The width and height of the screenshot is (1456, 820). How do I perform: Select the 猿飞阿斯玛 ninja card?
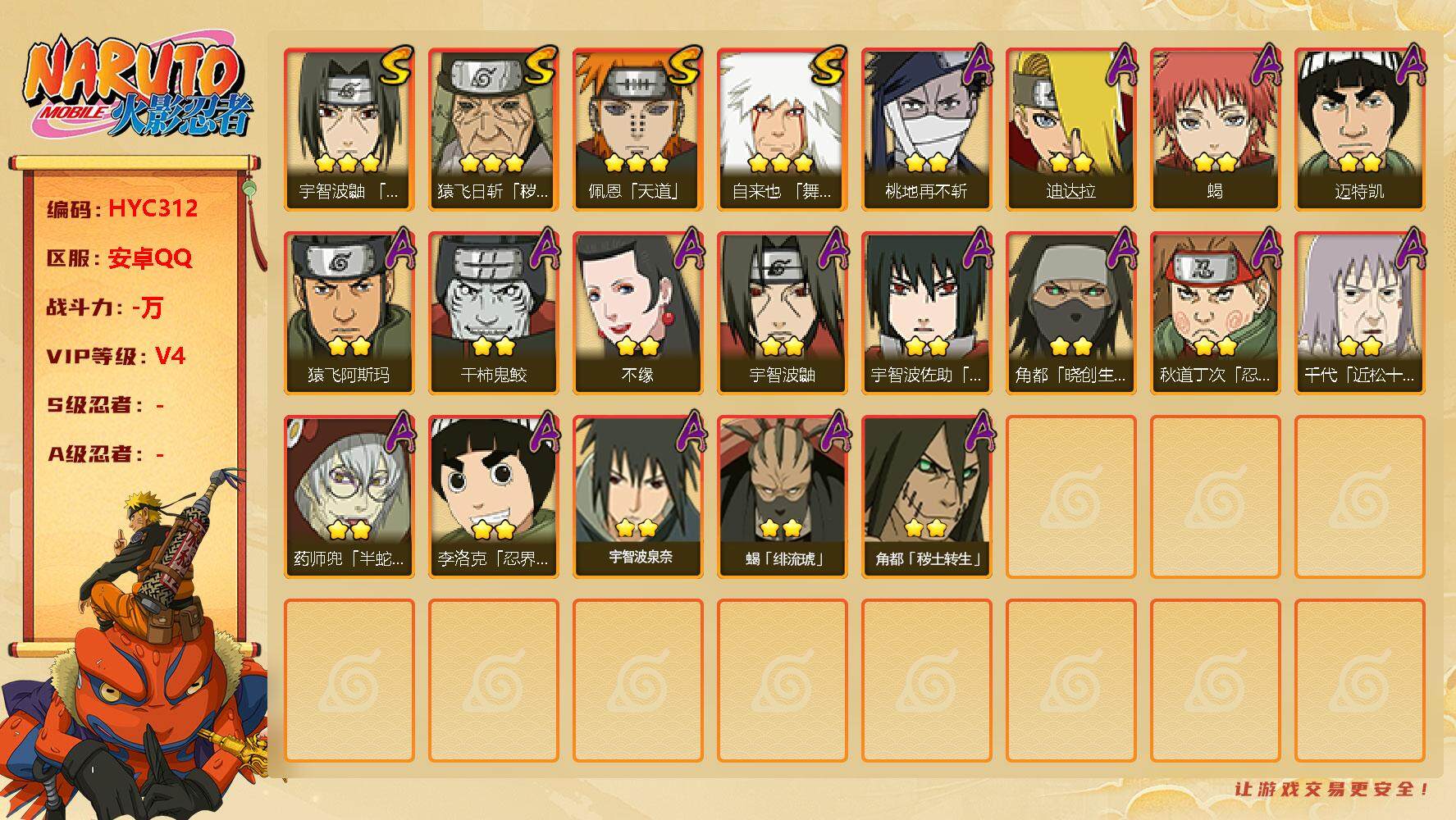[x=349, y=312]
